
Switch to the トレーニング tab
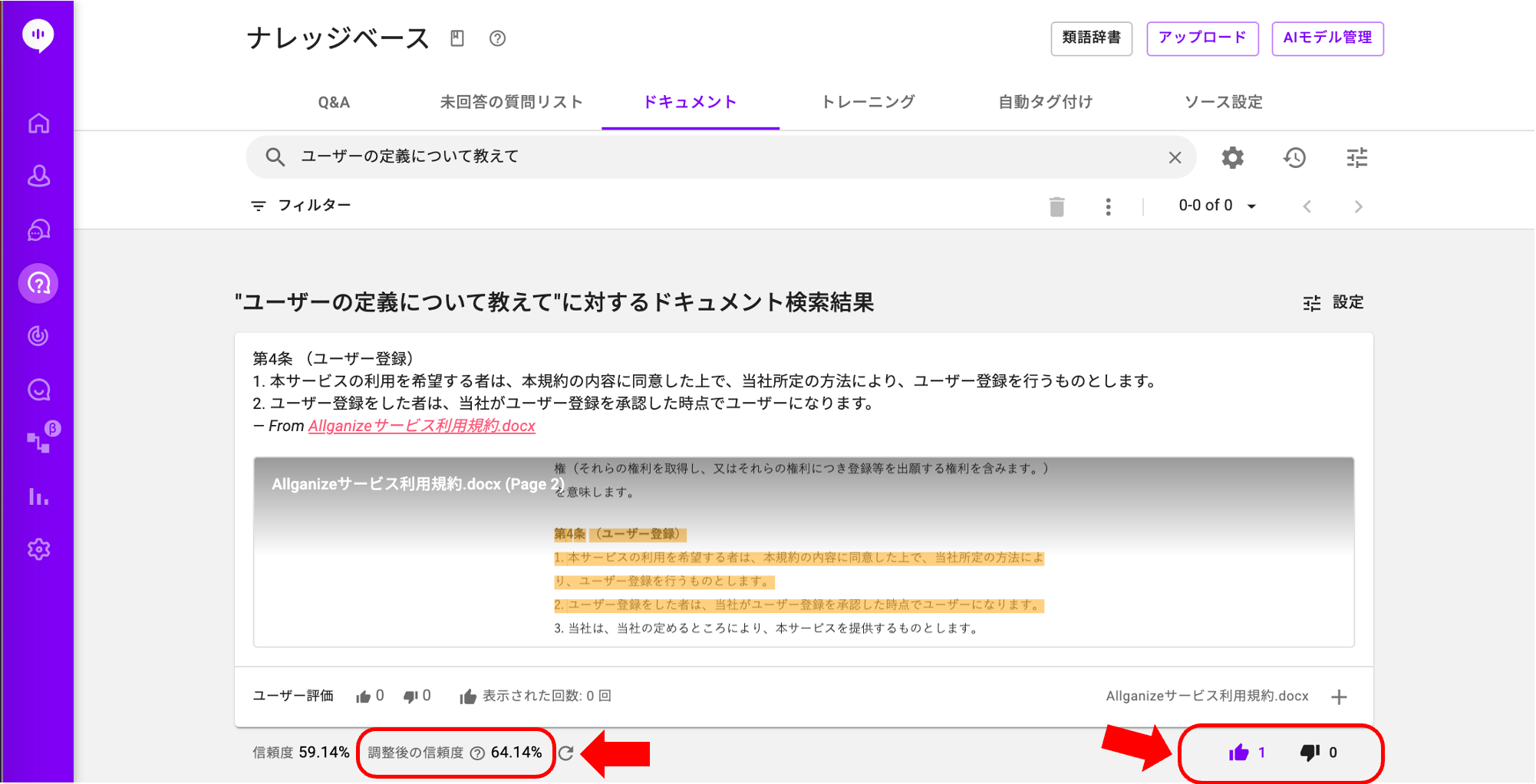coord(869,102)
